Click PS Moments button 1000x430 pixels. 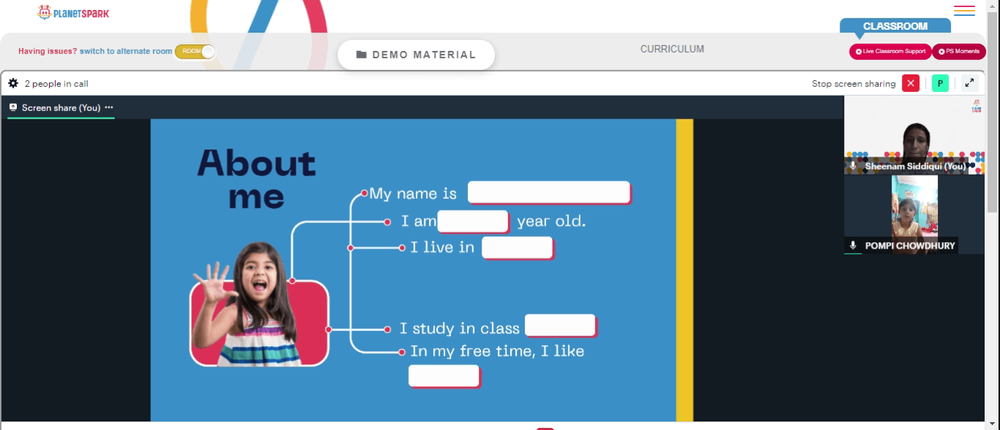click(x=959, y=52)
